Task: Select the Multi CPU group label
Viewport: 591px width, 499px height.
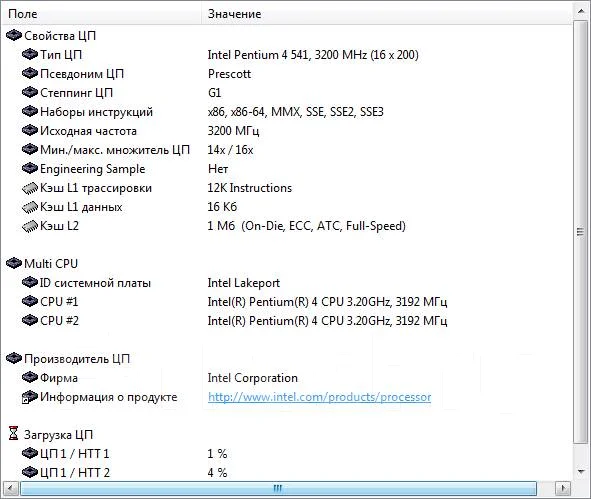Action: click(51, 263)
